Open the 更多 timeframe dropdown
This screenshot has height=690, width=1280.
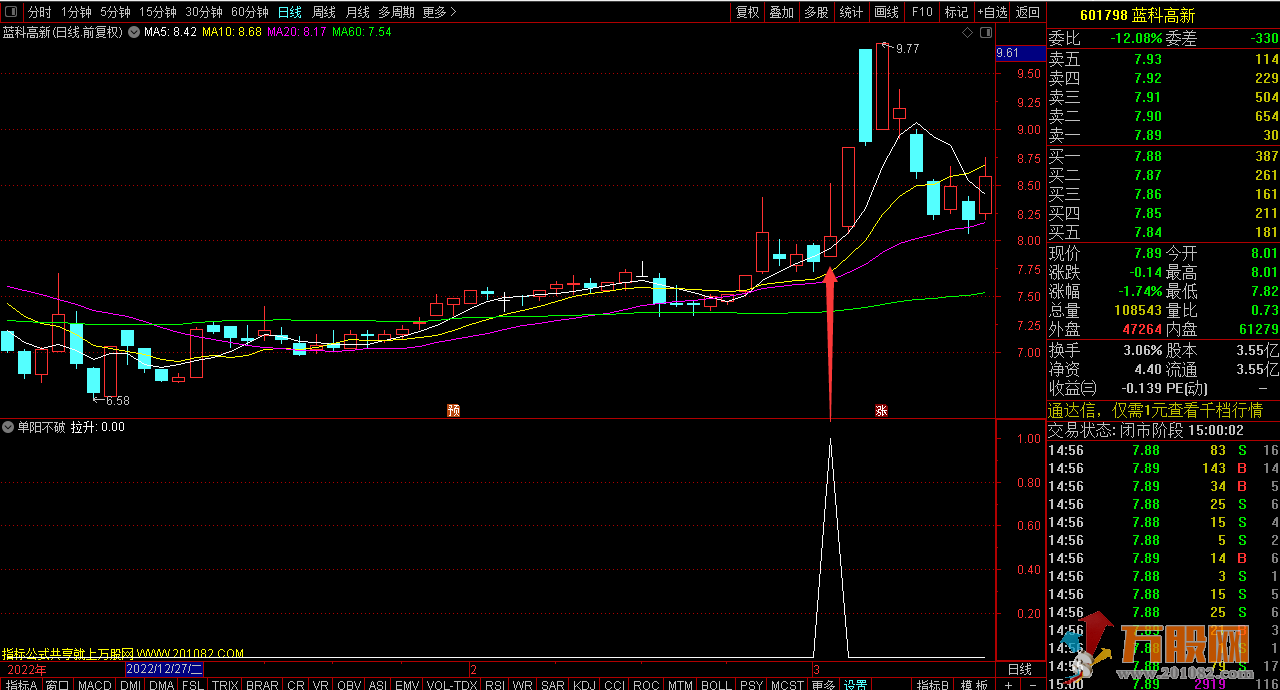coord(439,12)
